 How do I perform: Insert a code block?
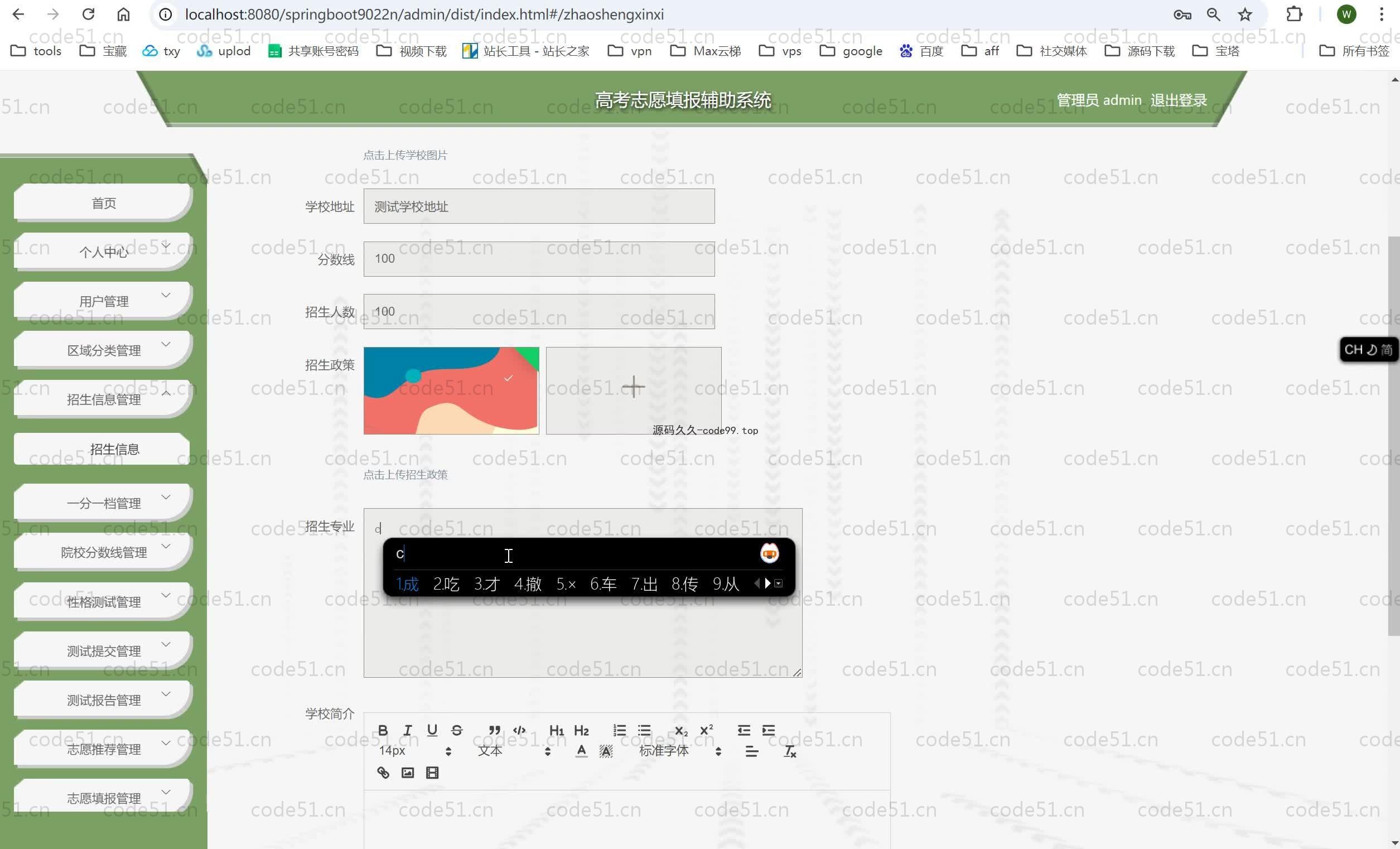click(519, 730)
